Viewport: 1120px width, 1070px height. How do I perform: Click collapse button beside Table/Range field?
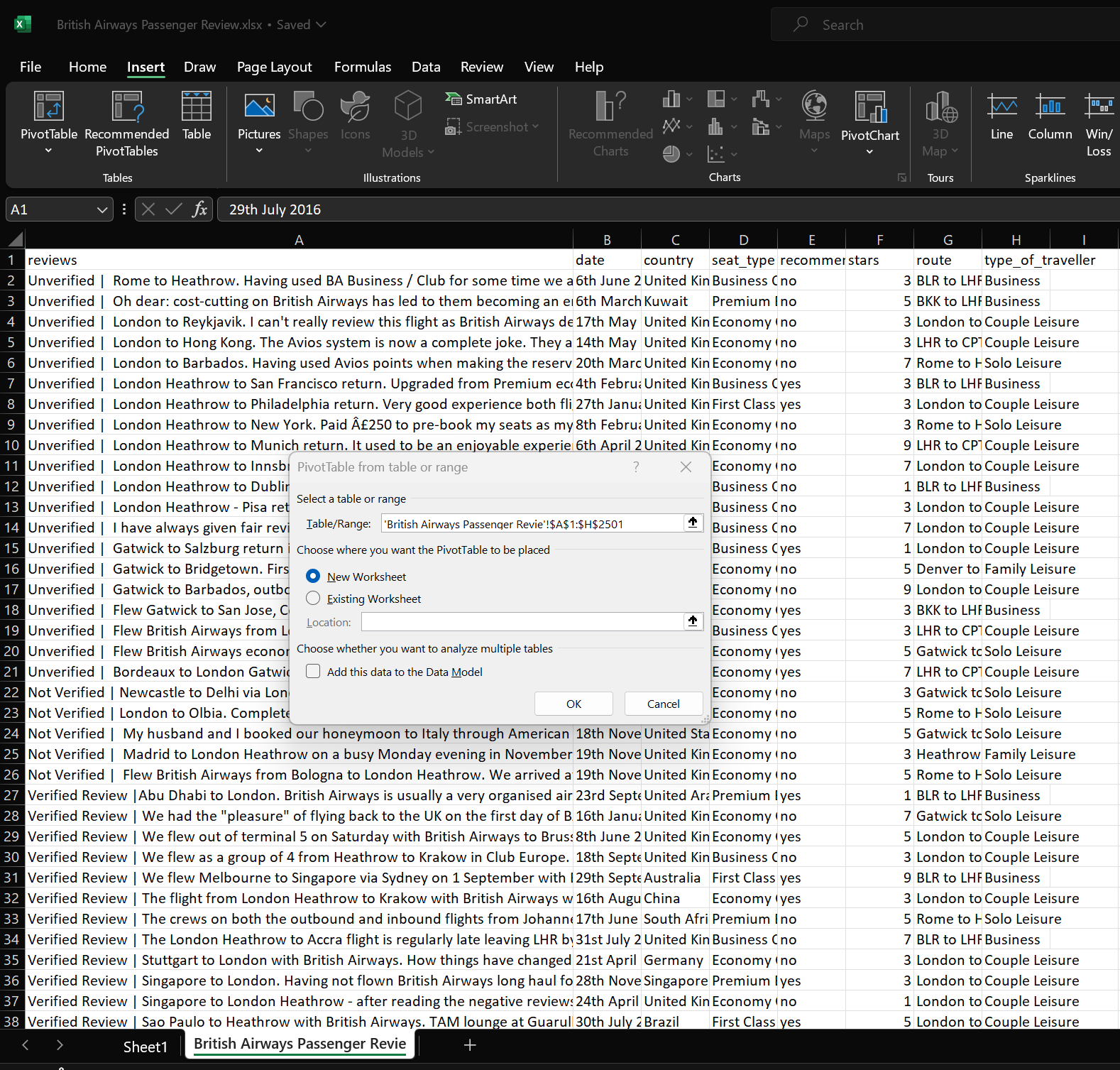tap(693, 523)
